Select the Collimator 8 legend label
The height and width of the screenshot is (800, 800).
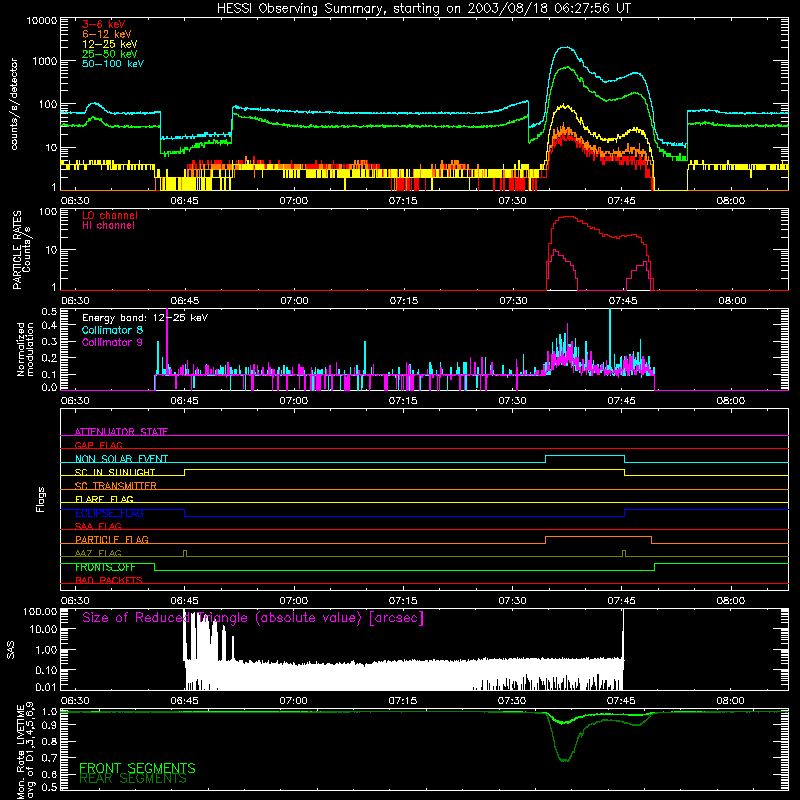point(112,330)
